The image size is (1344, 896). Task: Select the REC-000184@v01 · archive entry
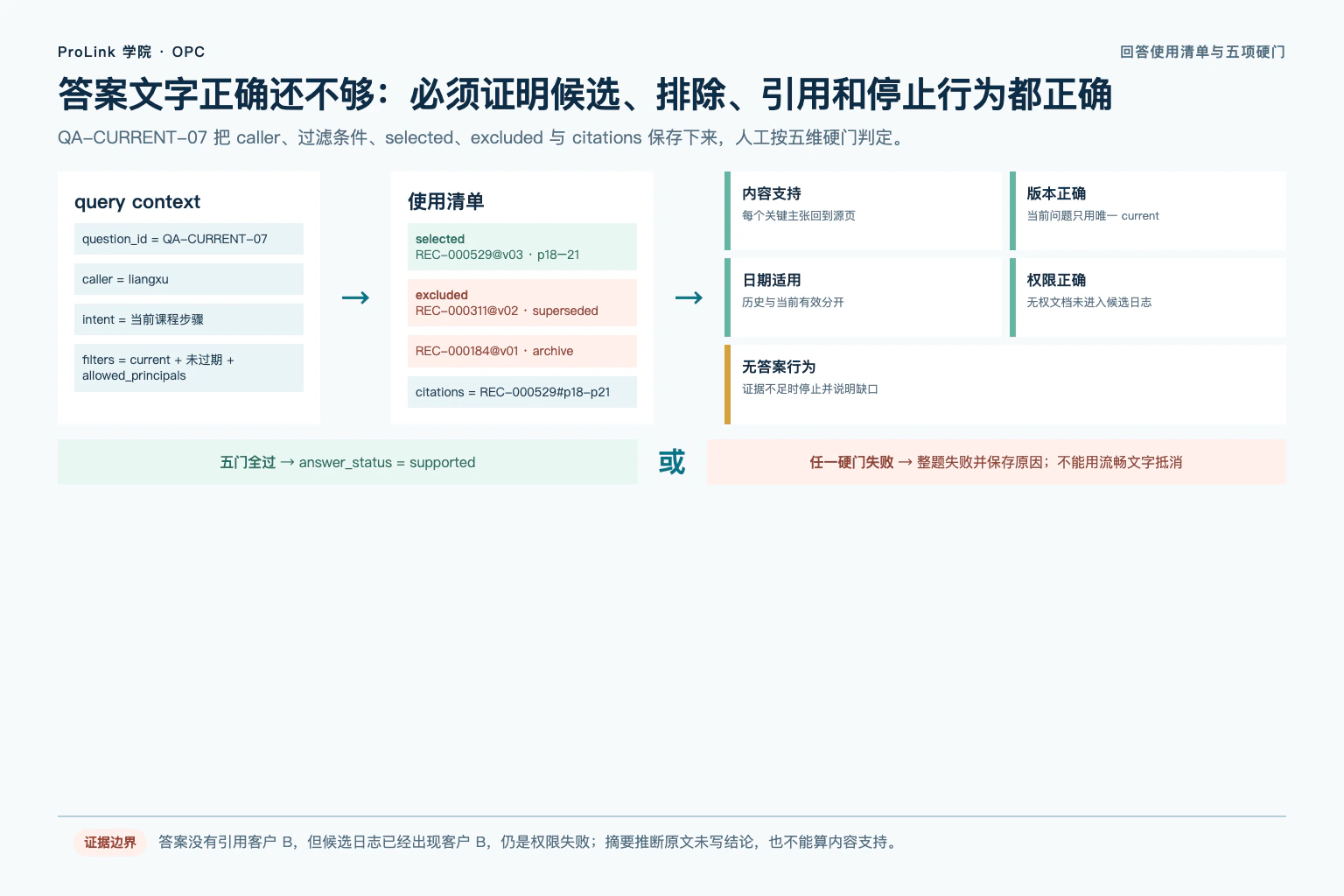pyautogui.click(x=522, y=351)
